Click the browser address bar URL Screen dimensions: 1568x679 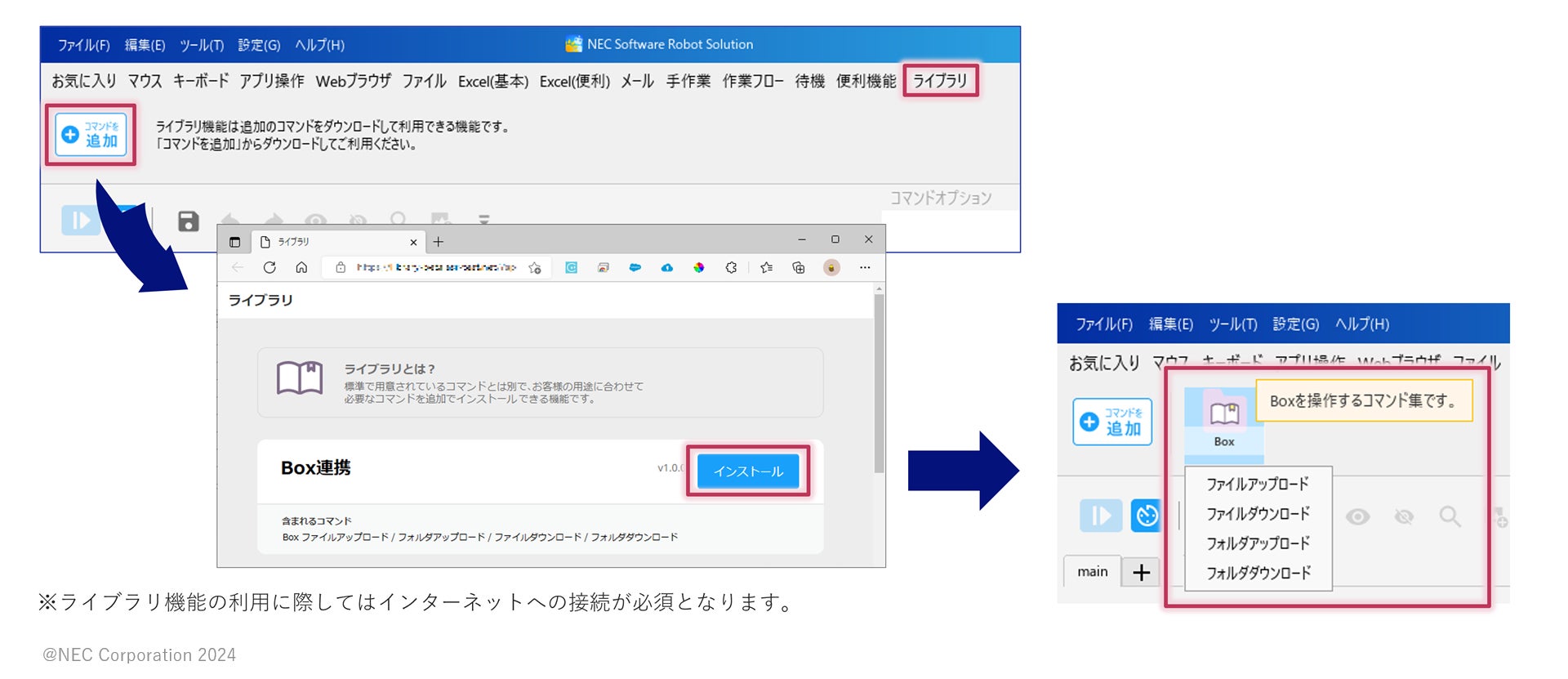coord(436,267)
